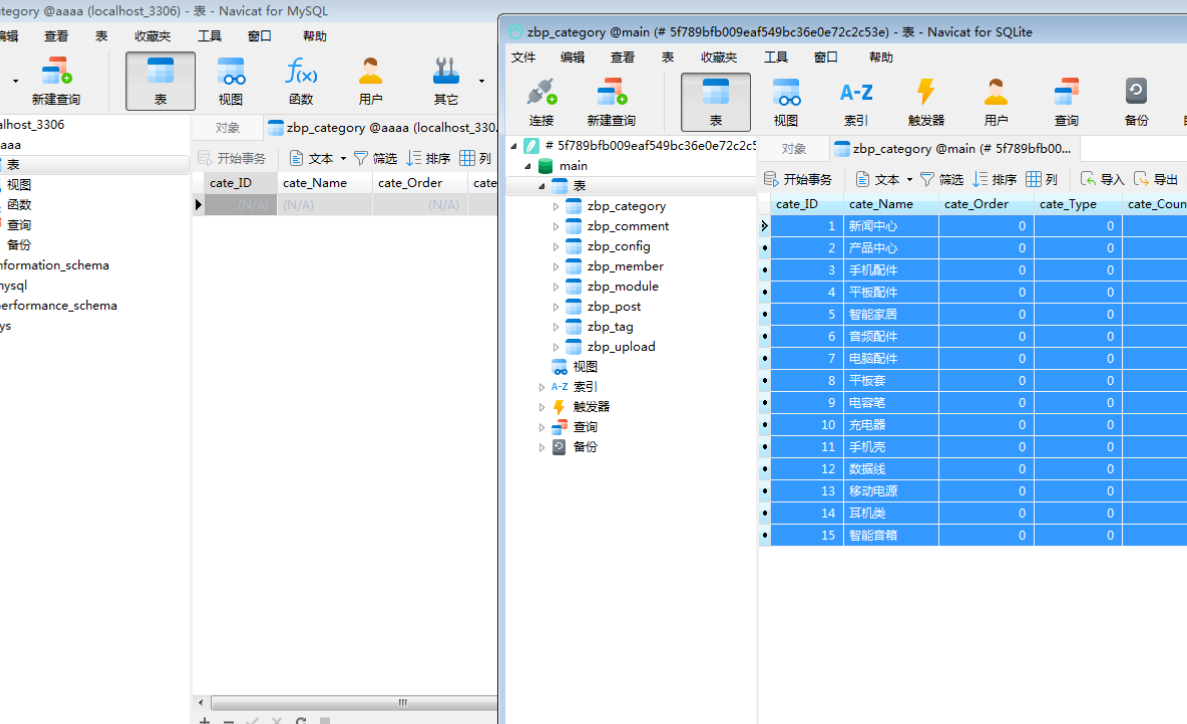
Task: Collapse the main database node
Action: tap(528, 166)
